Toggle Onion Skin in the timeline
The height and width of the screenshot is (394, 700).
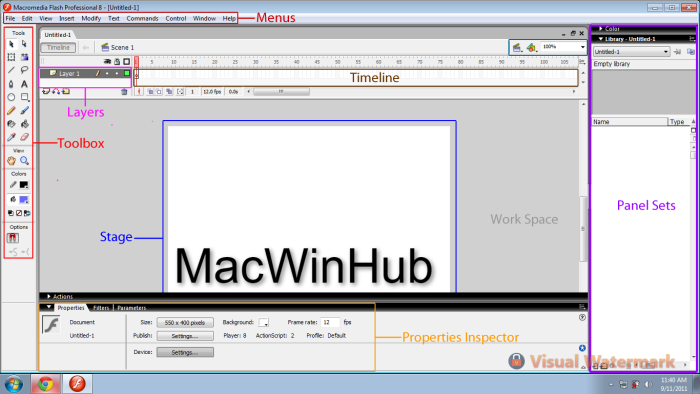coord(150,91)
